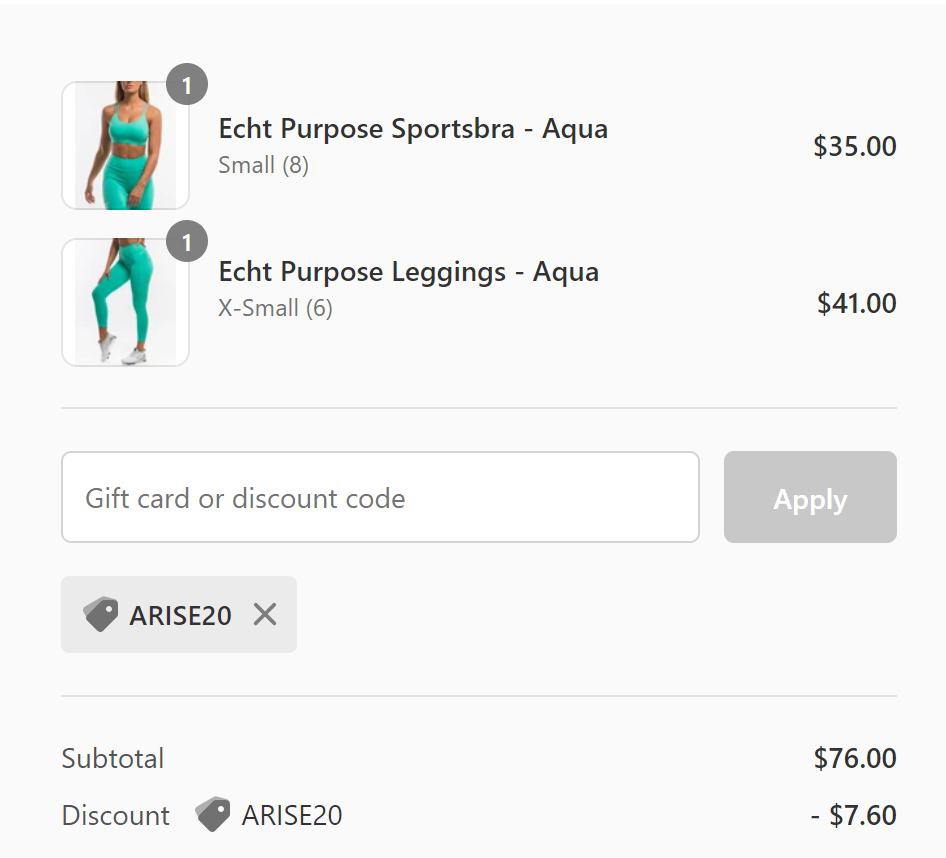Screen dimensions: 946x858
Task: Click the Echt Purpose Leggings - Aqua title
Action: [408, 272]
